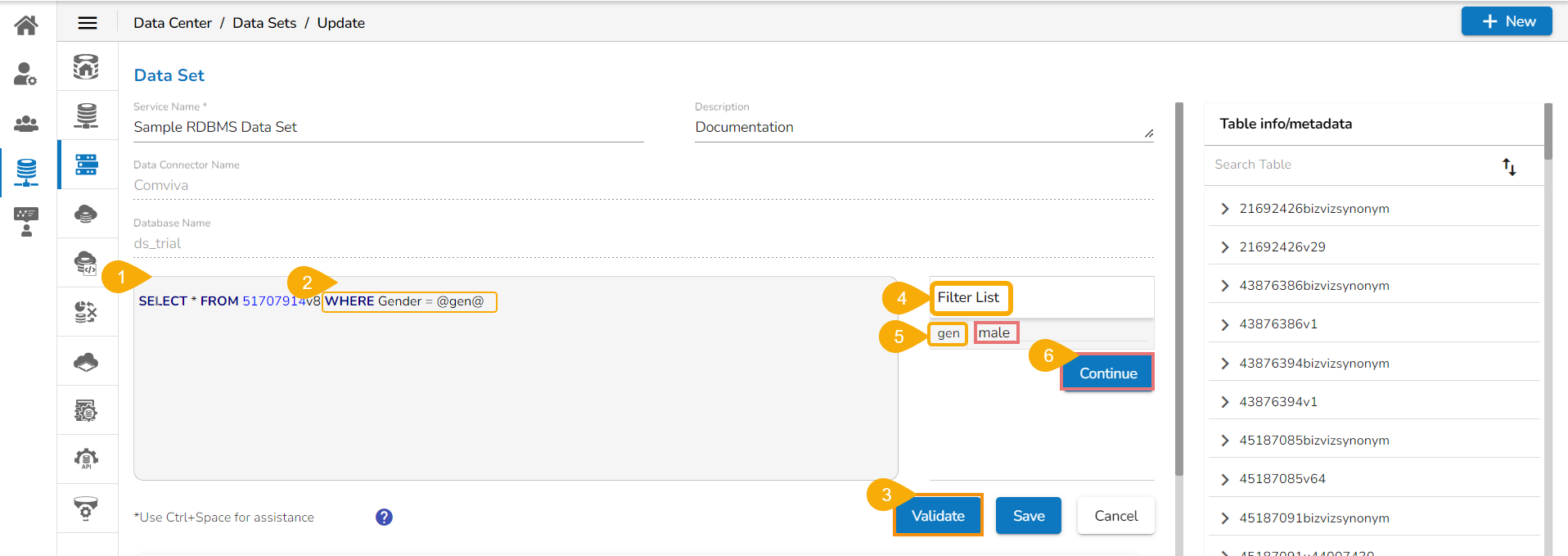Click the Validate button
Image resolution: width=1568 pixels, height=556 pixels.
click(x=938, y=516)
